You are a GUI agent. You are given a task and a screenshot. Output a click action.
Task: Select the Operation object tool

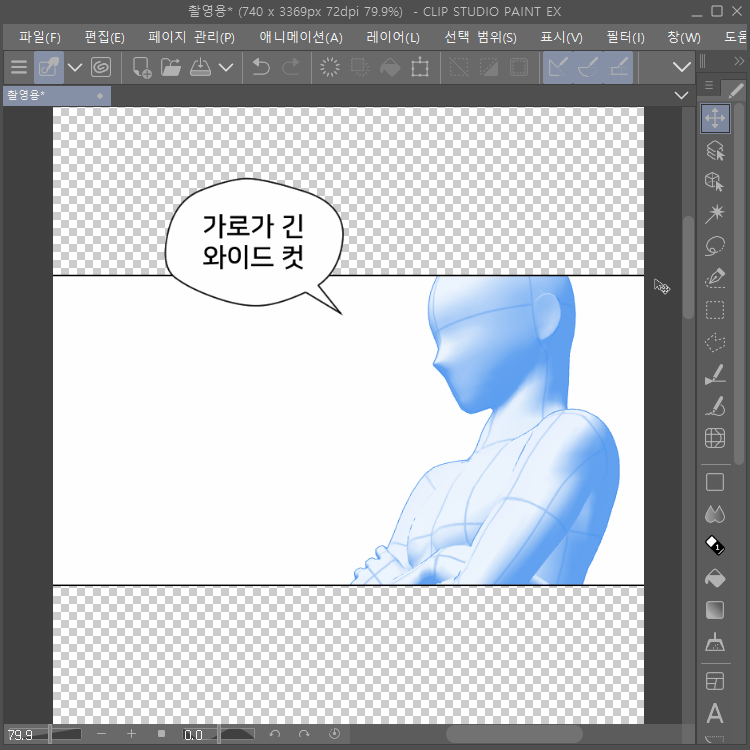[x=715, y=150]
